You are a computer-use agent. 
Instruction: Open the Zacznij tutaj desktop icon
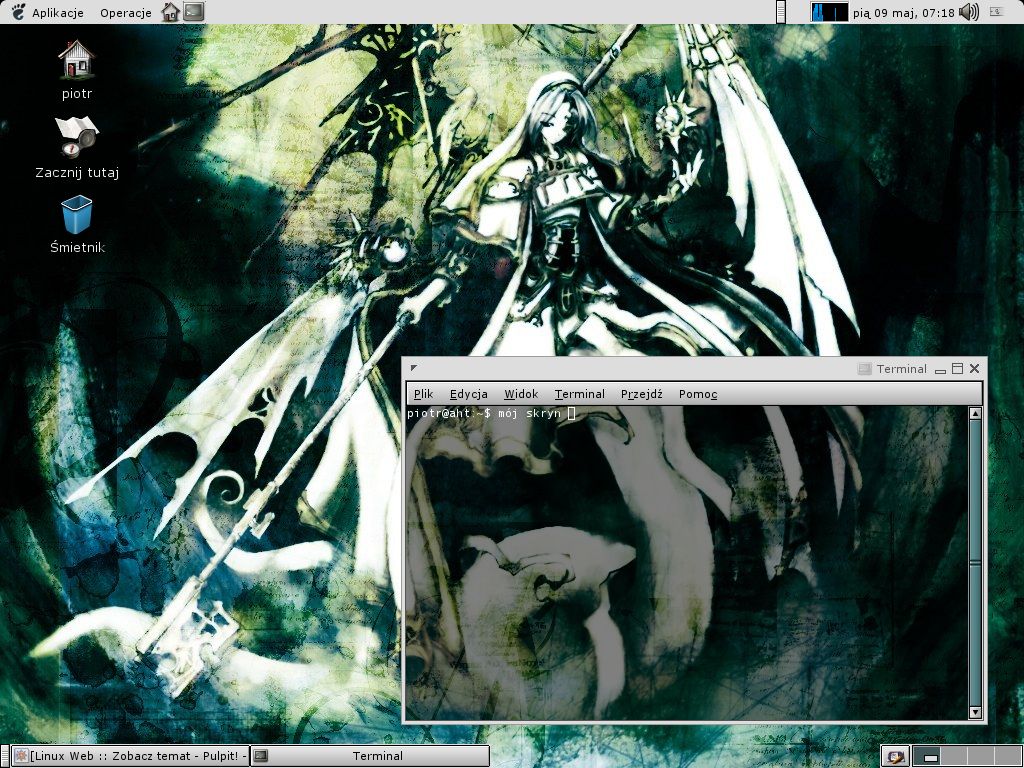click(x=76, y=148)
